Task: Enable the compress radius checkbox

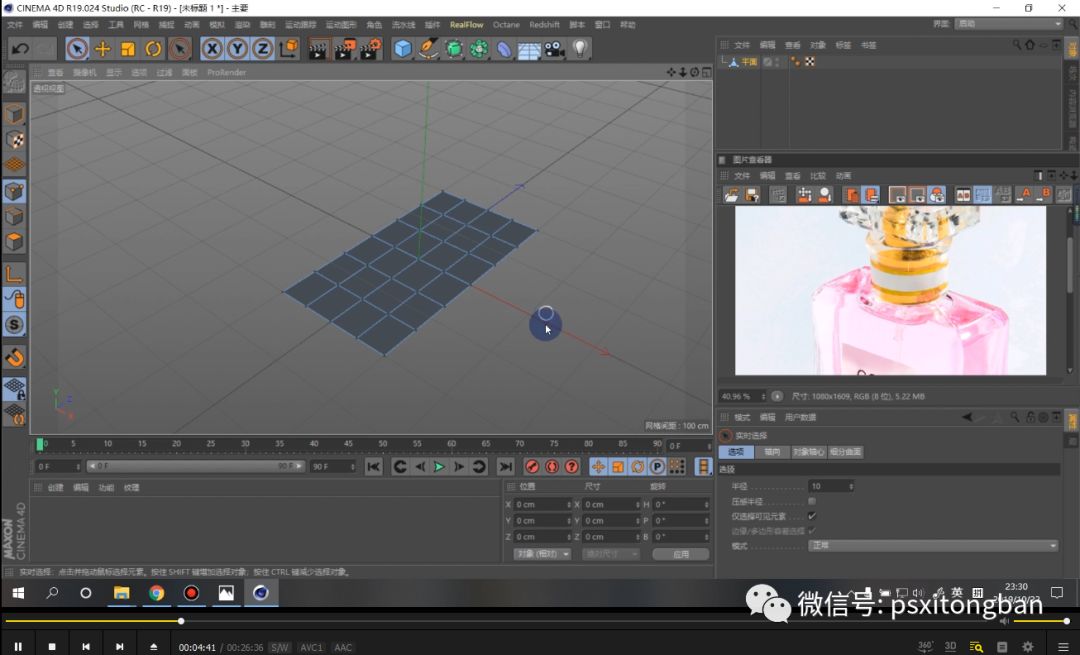Action: [x=811, y=501]
